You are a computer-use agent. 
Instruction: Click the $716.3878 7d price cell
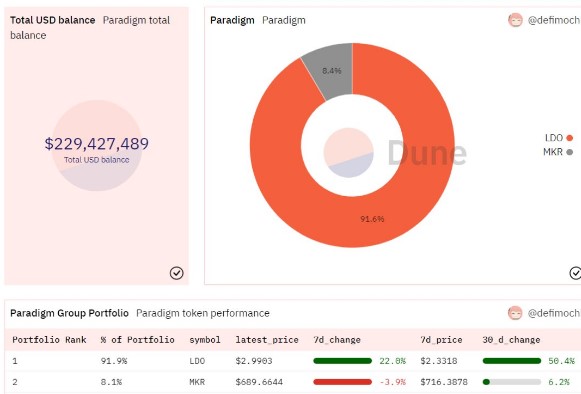coord(444,382)
